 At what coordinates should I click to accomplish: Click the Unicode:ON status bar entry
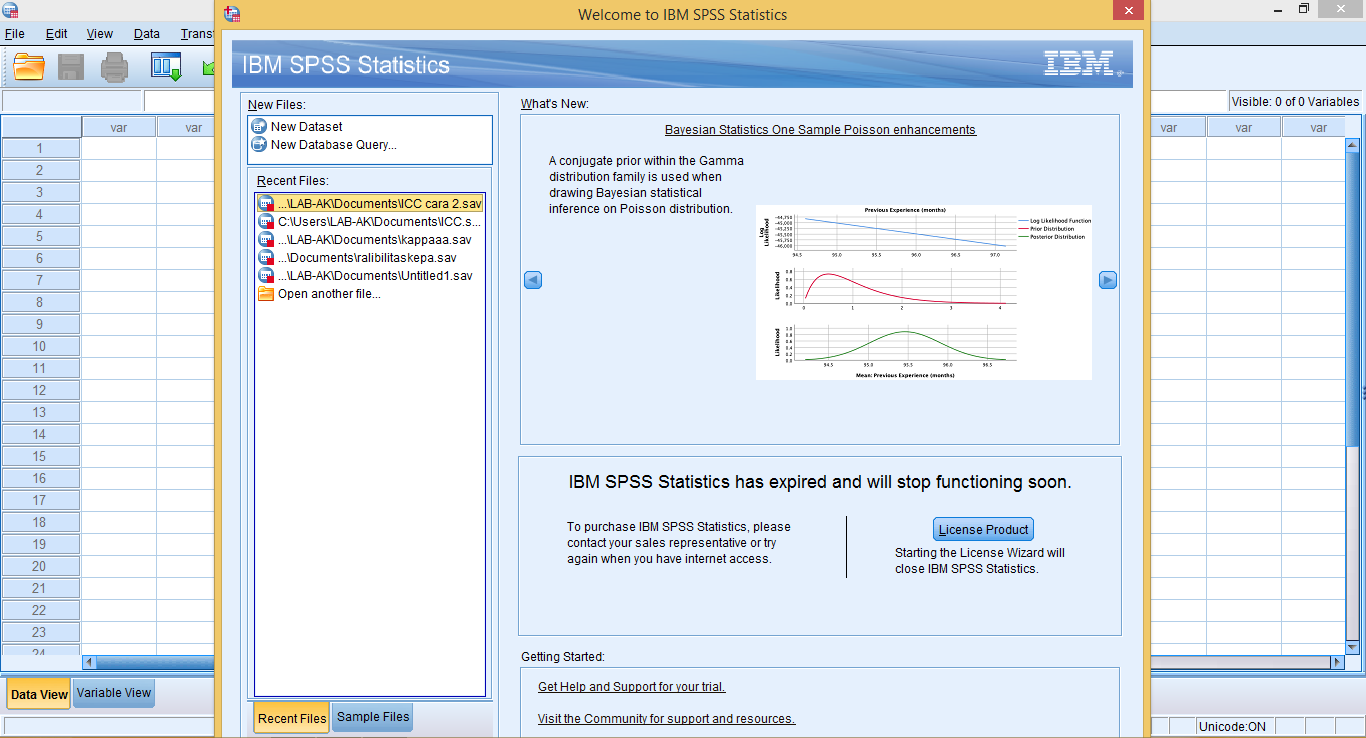click(1234, 727)
